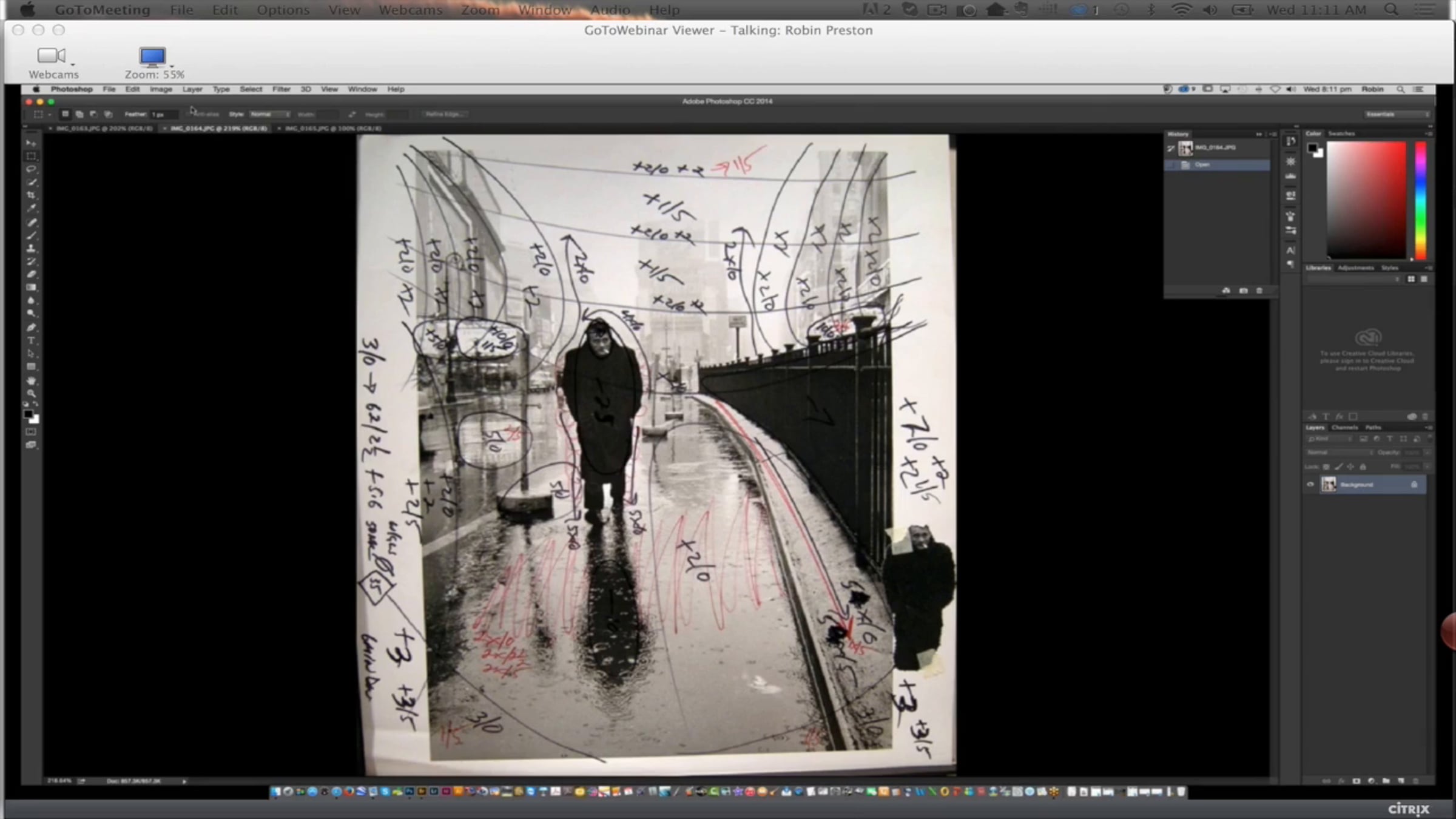Create new snapshot in History panel
This screenshot has height=819, width=1456.
(1243, 291)
